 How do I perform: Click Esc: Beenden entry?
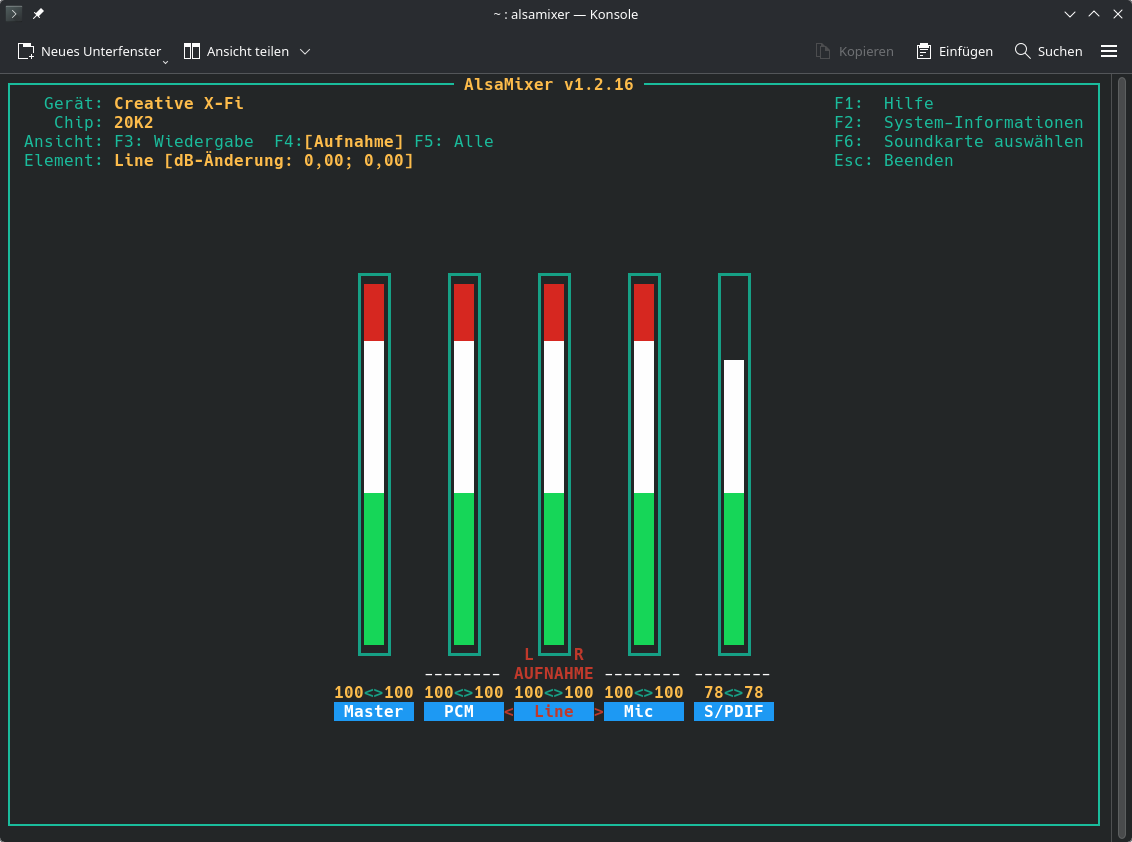pyautogui.click(x=894, y=160)
